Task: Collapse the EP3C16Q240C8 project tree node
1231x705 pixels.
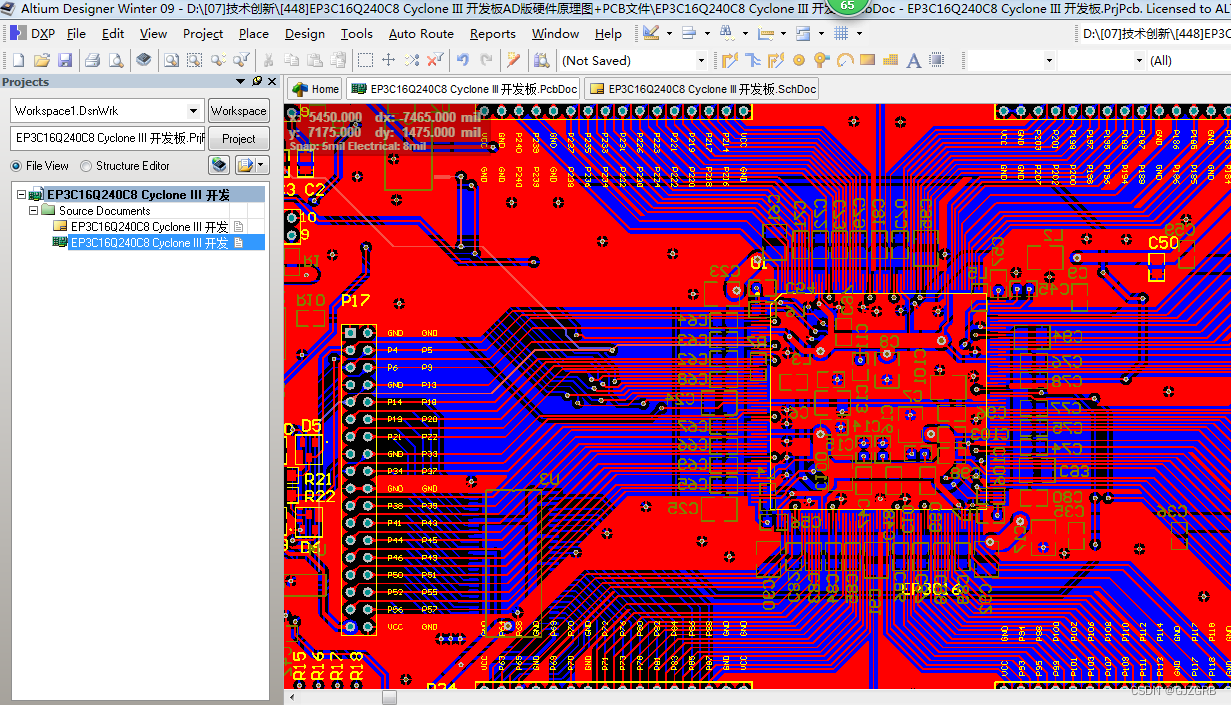Action: pyautogui.click(x=21, y=194)
